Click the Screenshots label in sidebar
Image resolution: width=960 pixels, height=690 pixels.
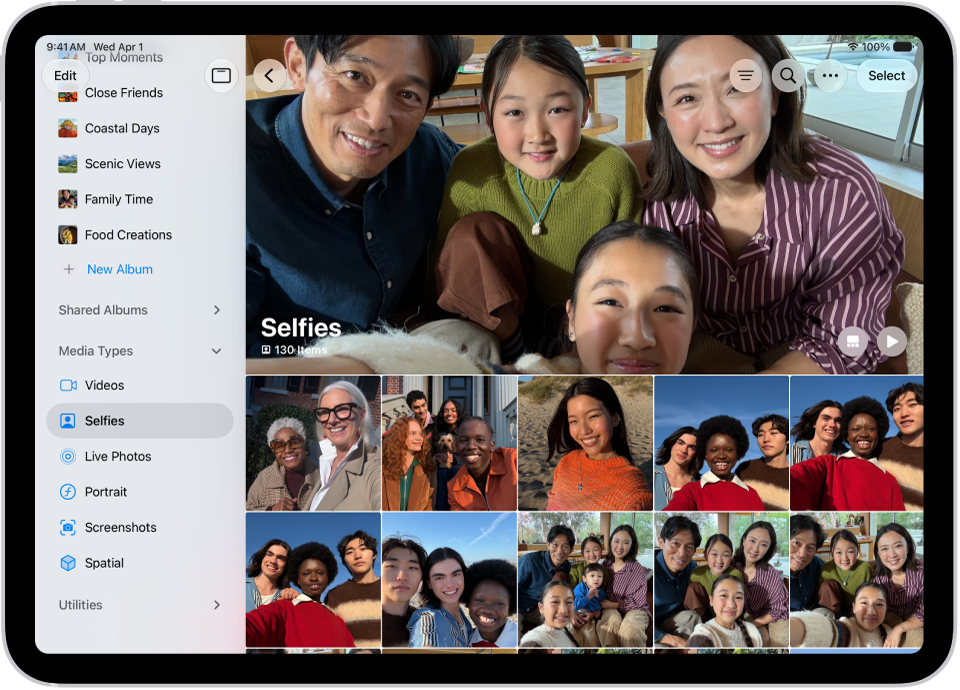pos(121,527)
